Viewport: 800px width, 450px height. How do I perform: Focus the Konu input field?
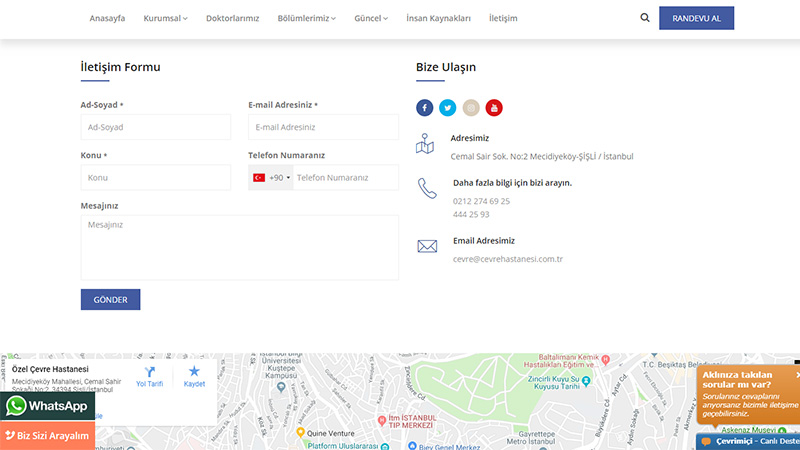pos(156,178)
